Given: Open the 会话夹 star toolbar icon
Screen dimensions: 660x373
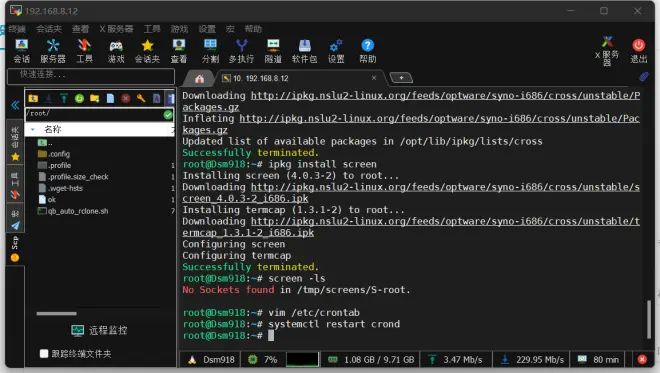Looking at the screenshot, I should tap(147, 51).
